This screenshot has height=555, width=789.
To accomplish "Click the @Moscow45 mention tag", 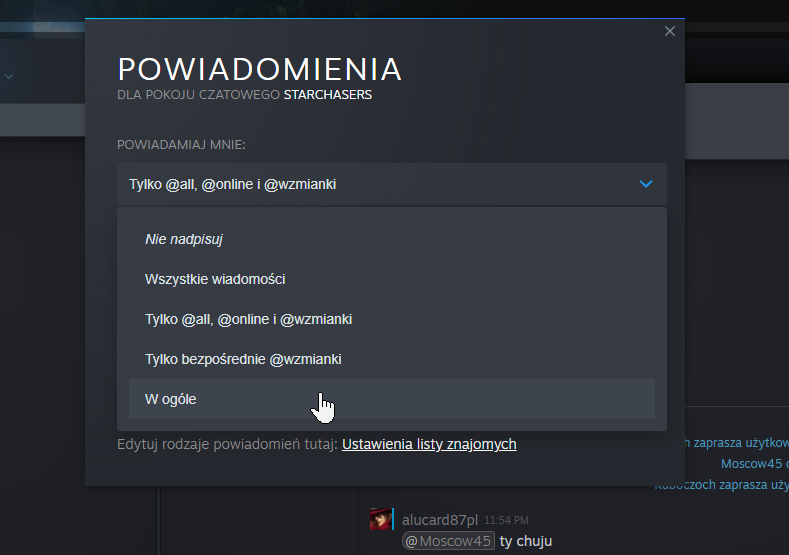I will point(448,541).
